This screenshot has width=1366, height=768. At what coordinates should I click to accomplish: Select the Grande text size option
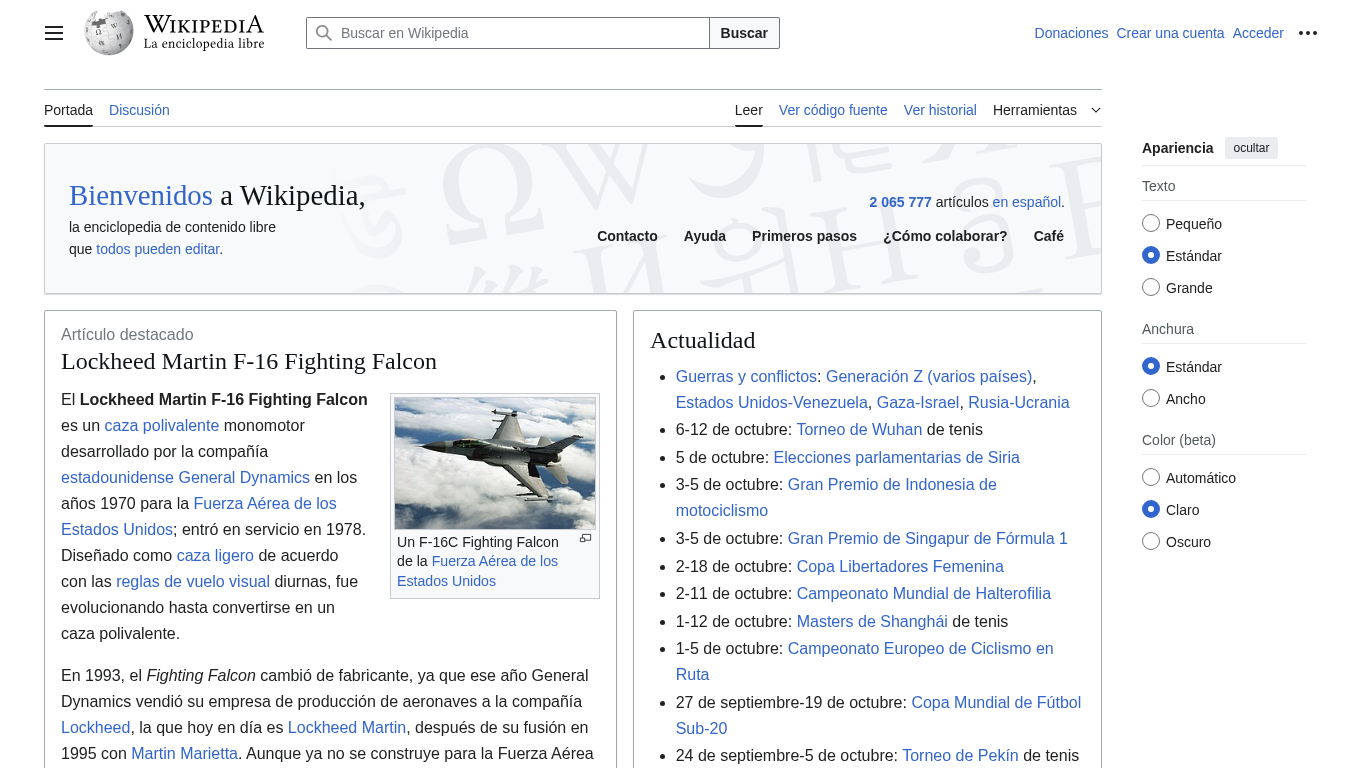pyautogui.click(x=1151, y=288)
